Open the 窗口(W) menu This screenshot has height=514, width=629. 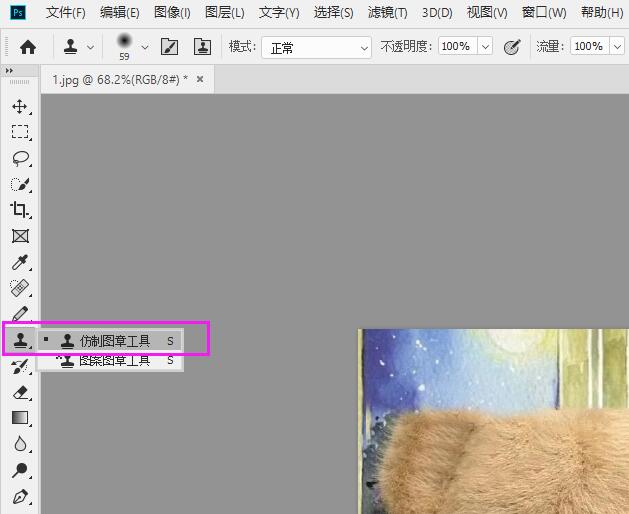[x=544, y=13]
